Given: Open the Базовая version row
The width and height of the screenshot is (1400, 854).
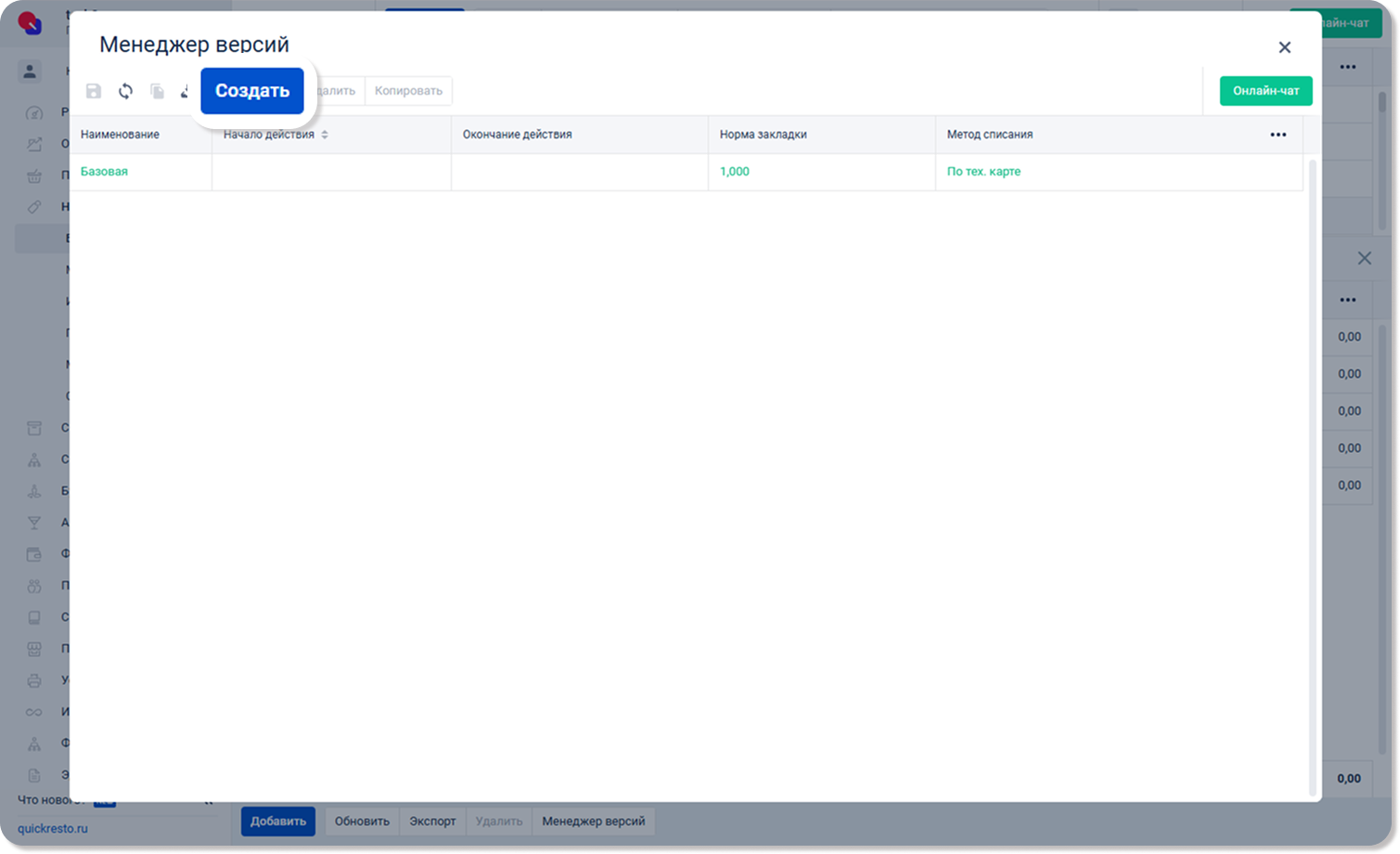Looking at the screenshot, I should [x=104, y=172].
